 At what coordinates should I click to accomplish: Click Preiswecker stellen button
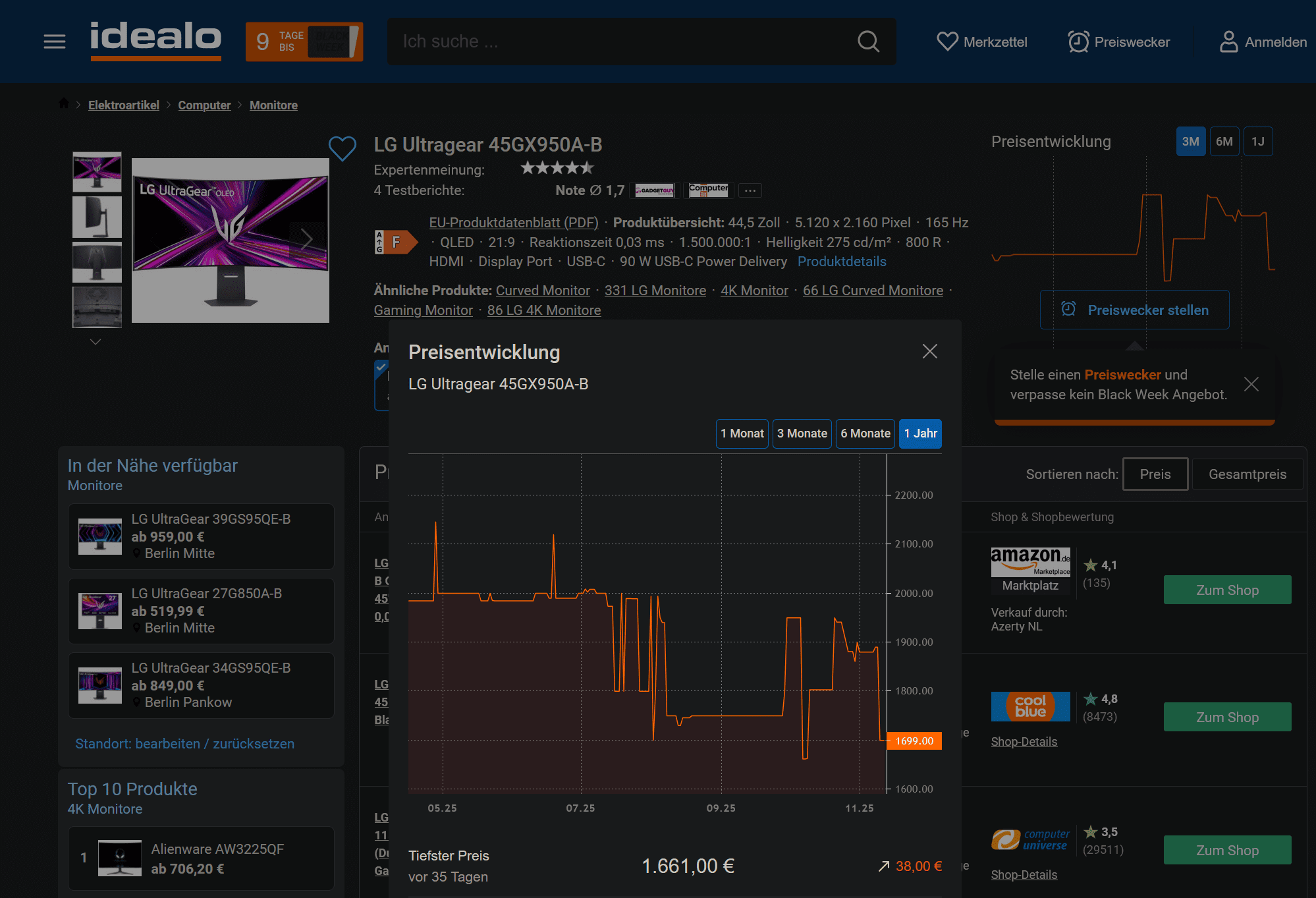(1134, 310)
